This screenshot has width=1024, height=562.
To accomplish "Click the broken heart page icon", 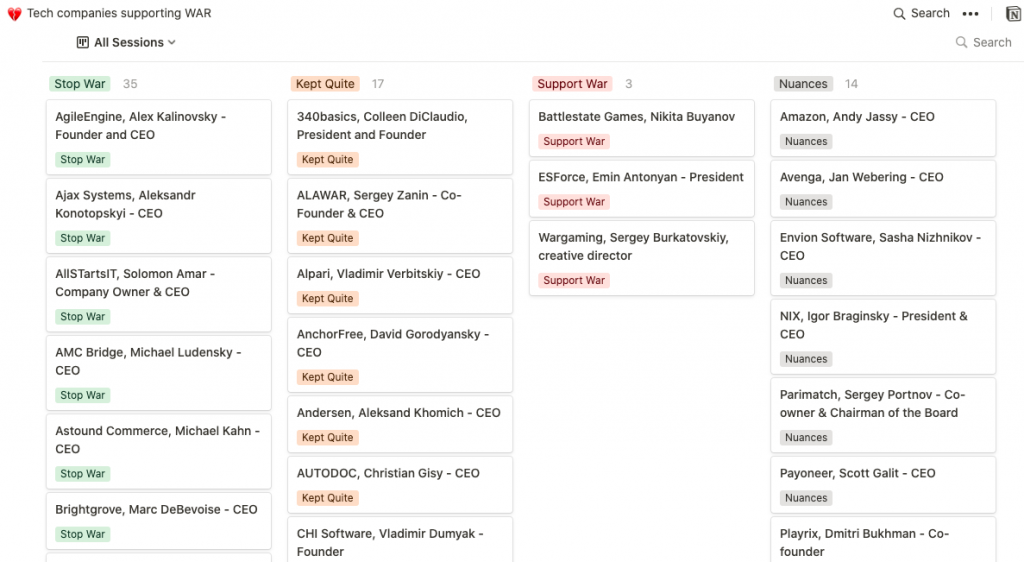I will 14,14.
